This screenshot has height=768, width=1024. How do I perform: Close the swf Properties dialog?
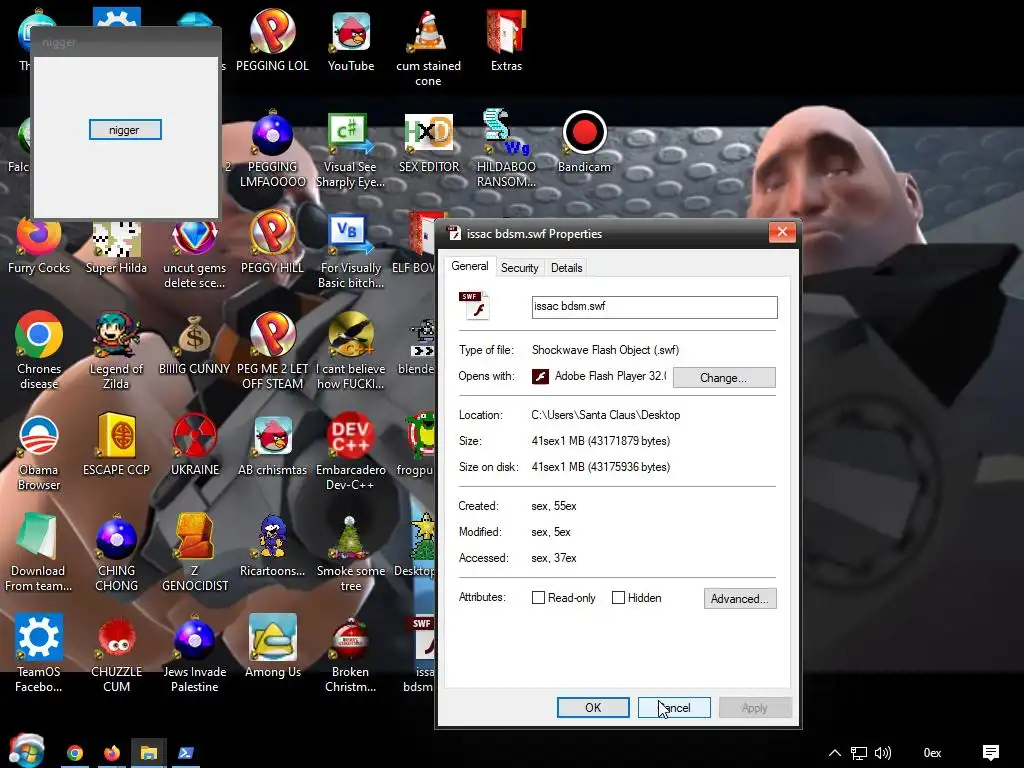(x=782, y=232)
